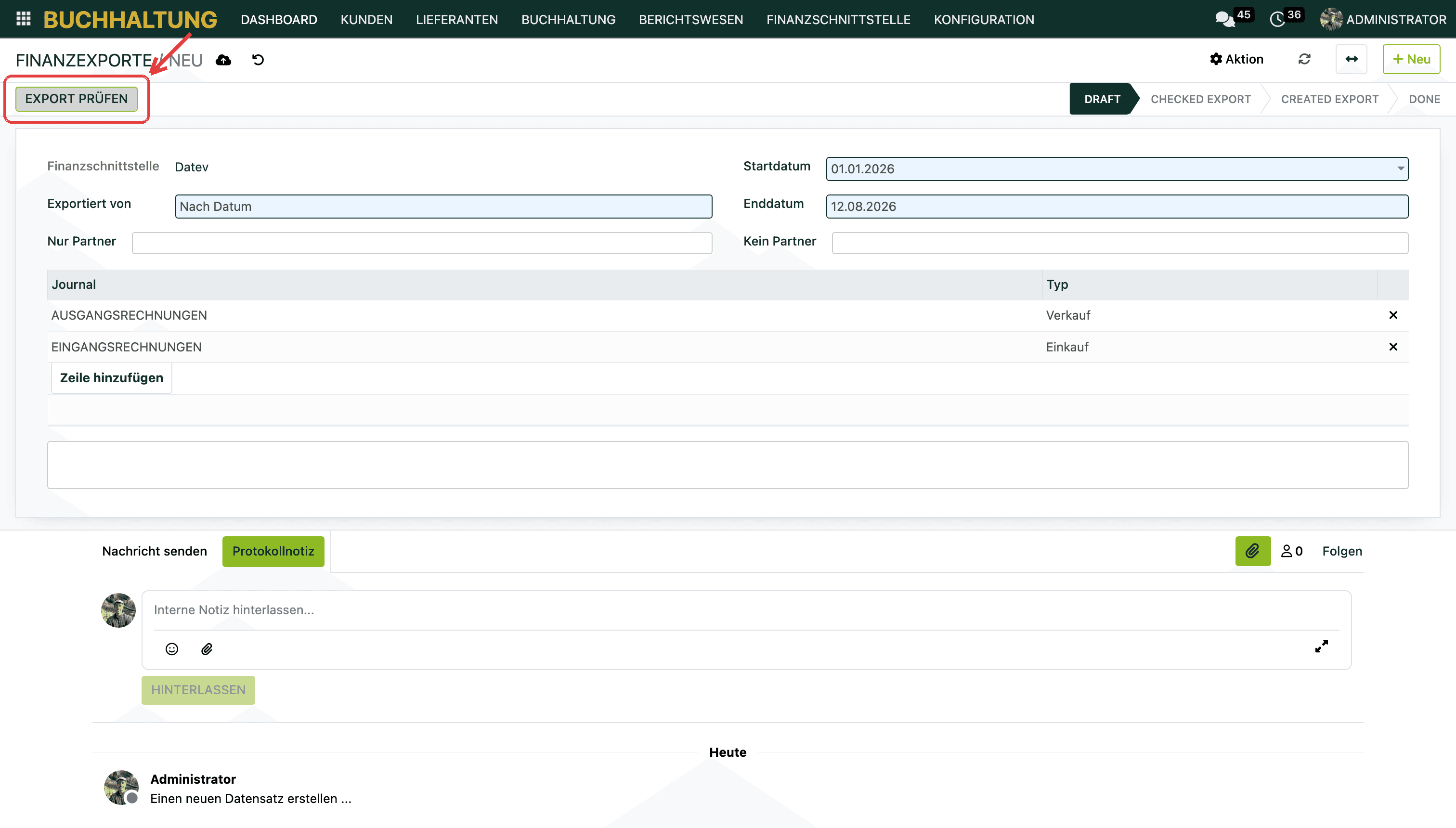Open the Nur Partner selection field
This screenshot has height=828, width=1456.
tap(422, 243)
